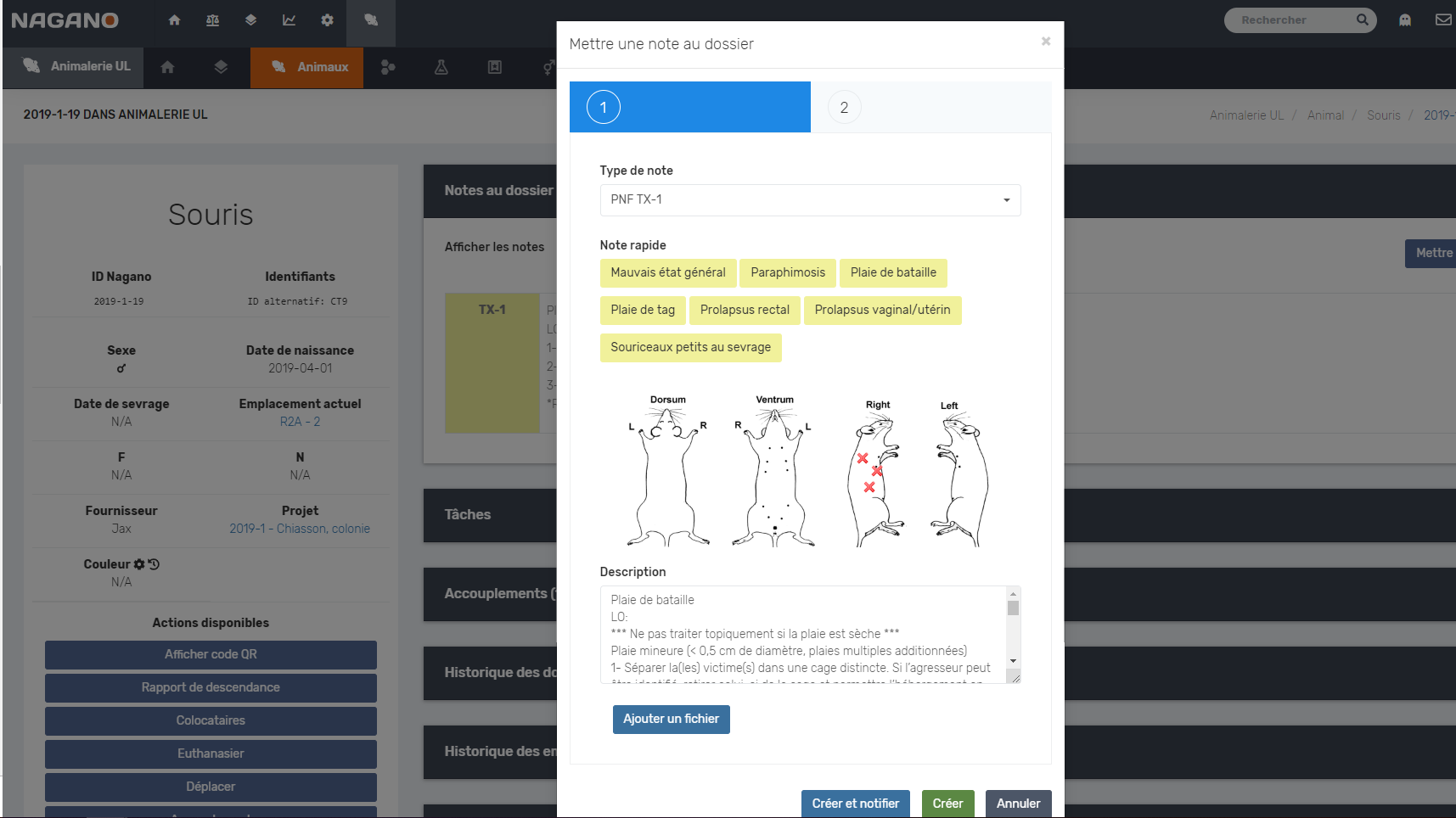Viewport: 1456px width, 818px height.
Task: Open the hexagon cluster icon in the sub-navigation
Action: pos(388,67)
